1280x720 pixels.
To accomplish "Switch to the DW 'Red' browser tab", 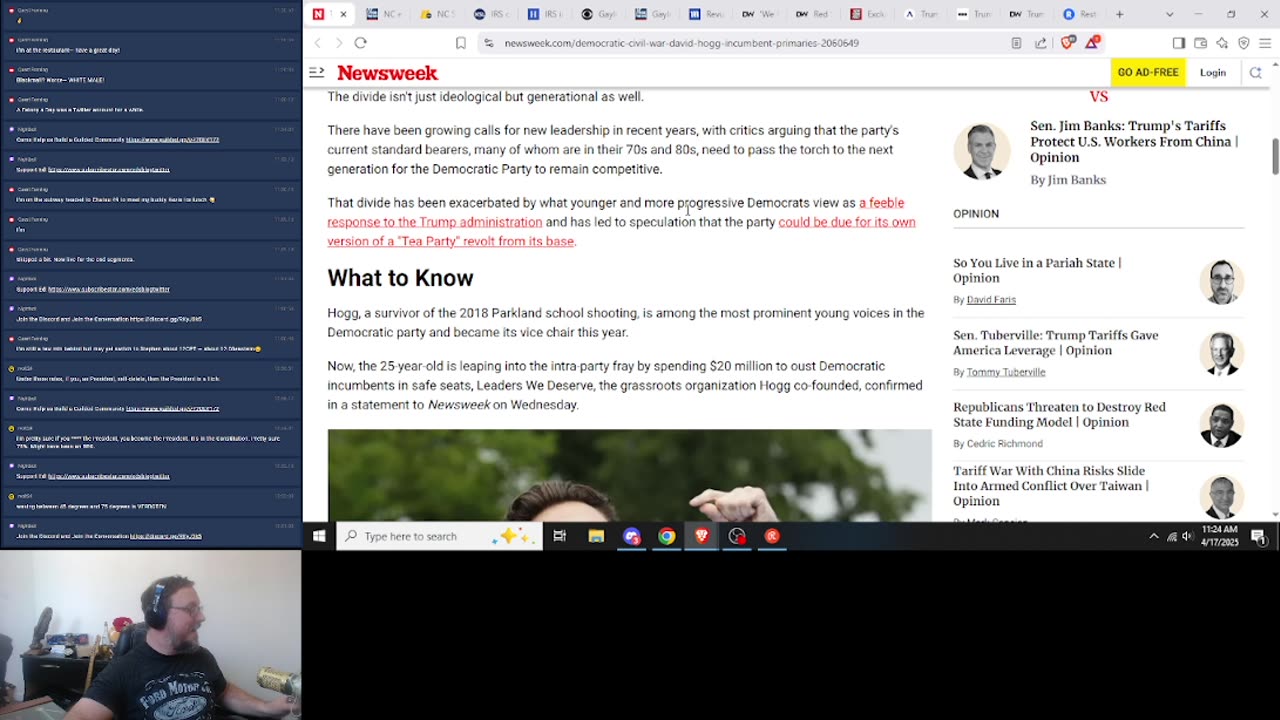I will coord(812,14).
